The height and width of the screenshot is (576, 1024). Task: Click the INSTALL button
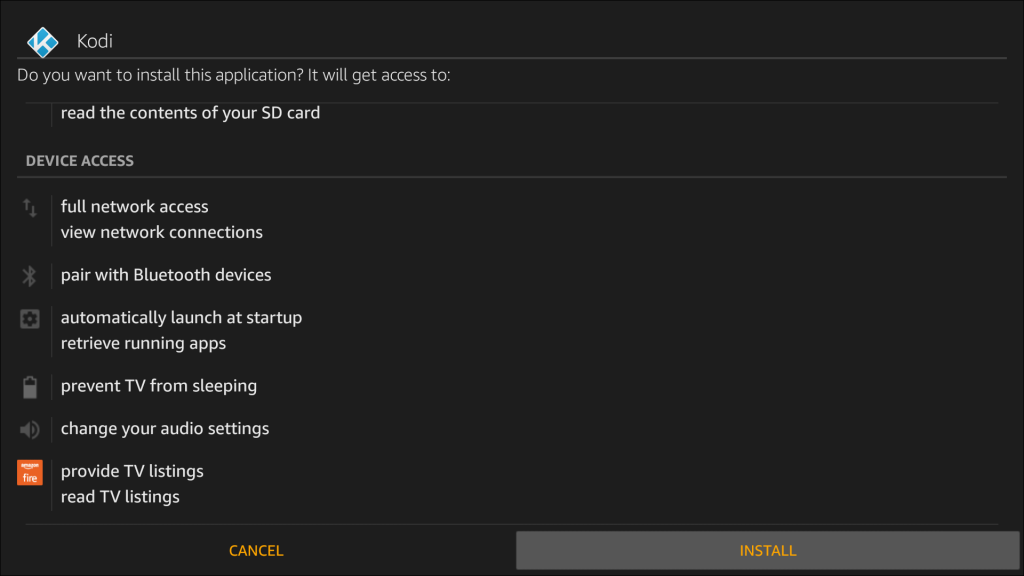[x=767, y=550]
